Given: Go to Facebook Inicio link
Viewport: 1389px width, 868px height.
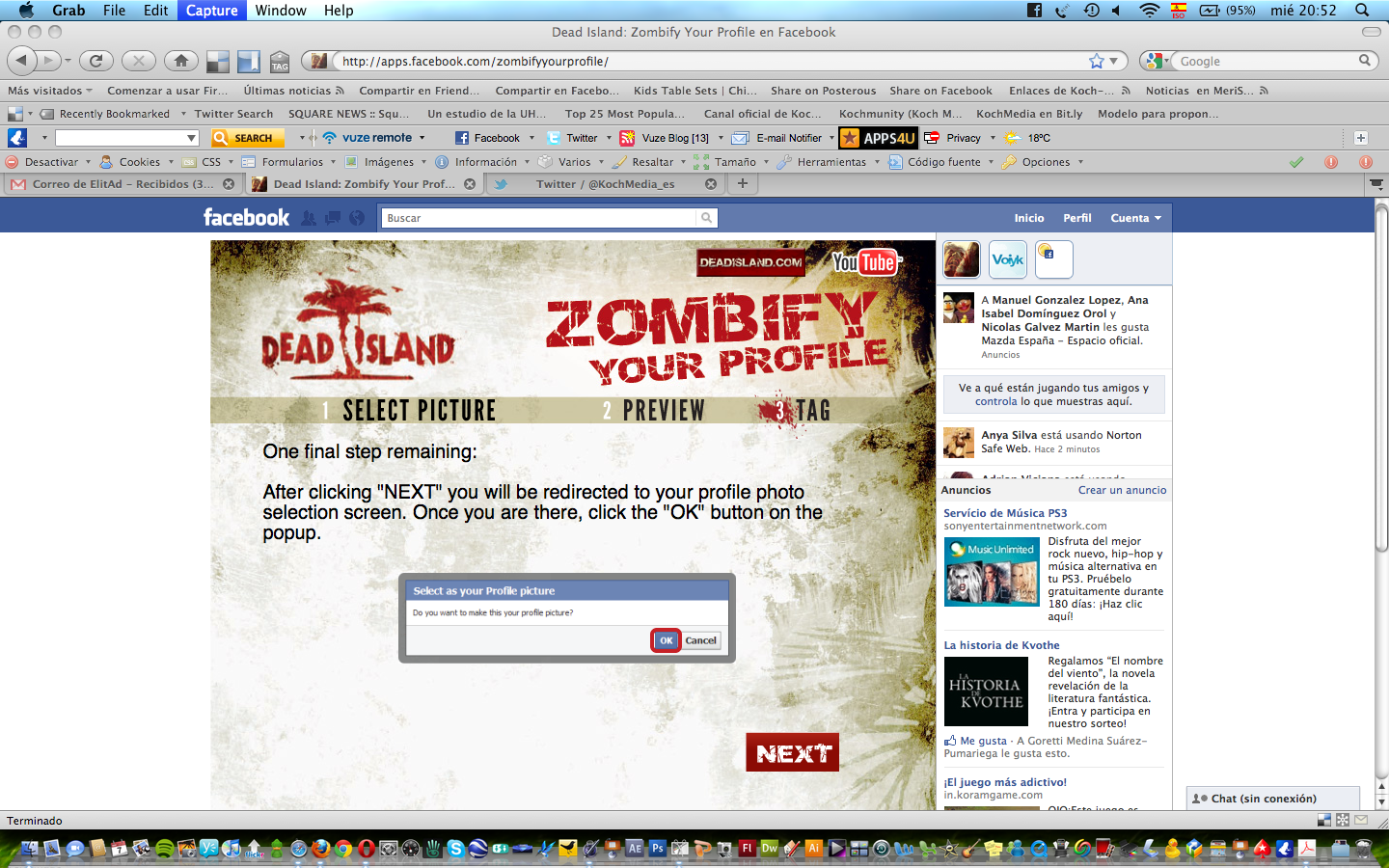Looking at the screenshot, I should pos(1029,218).
